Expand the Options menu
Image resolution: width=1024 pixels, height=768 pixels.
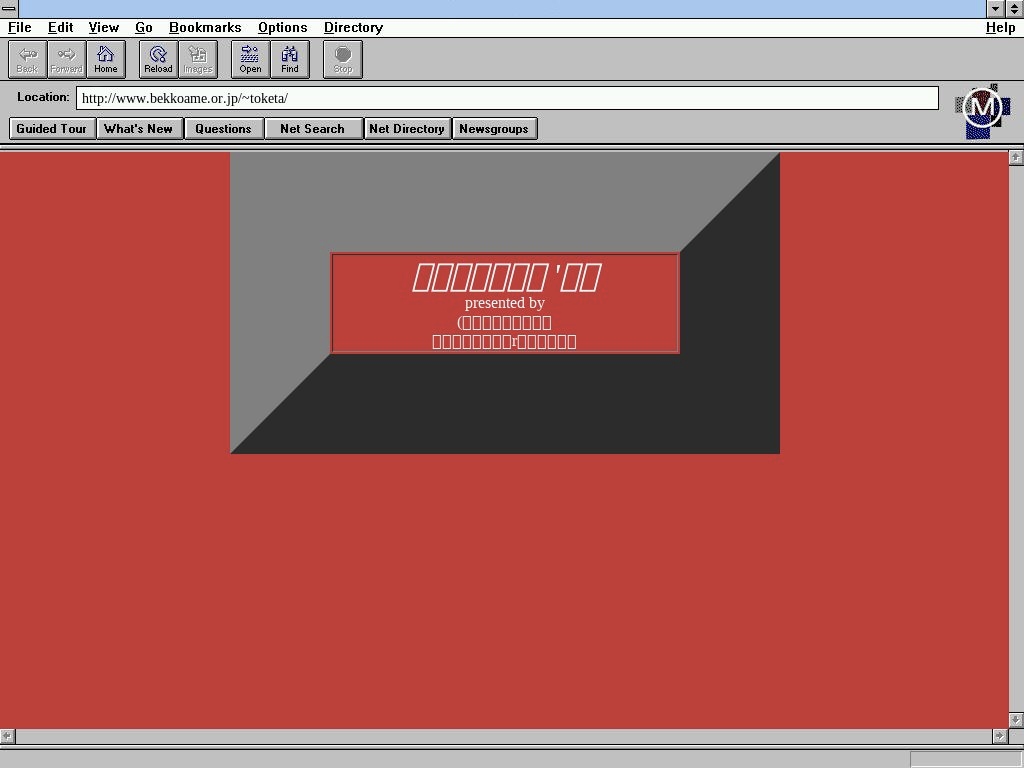(282, 27)
